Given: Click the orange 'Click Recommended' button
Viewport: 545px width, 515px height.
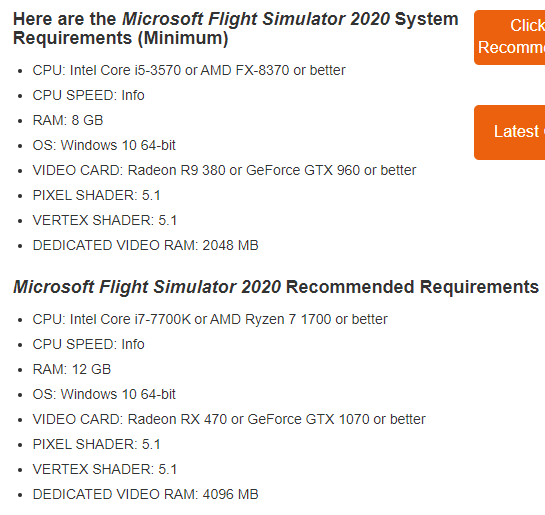Looking at the screenshot, I should (x=510, y=37).
